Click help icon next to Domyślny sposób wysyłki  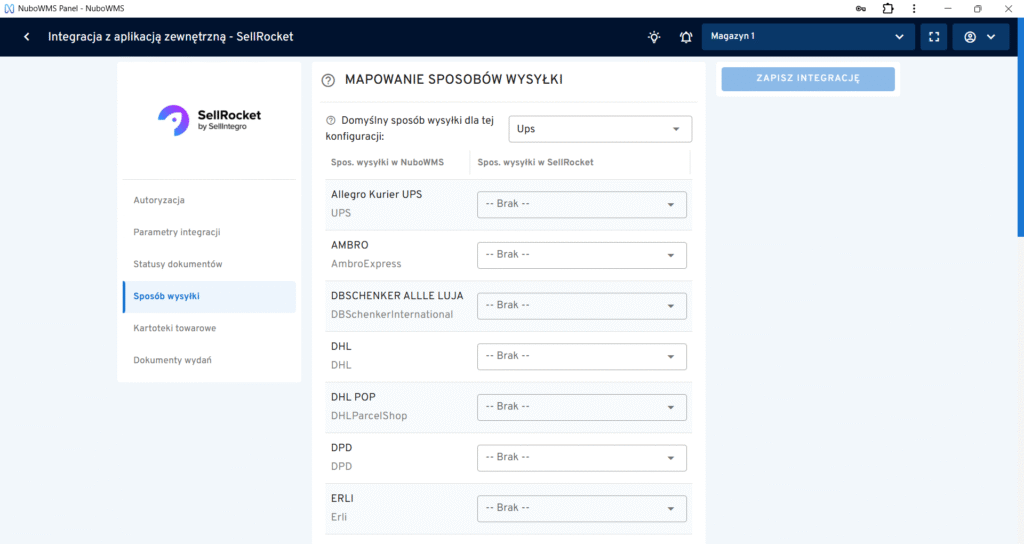click(331, 121)
